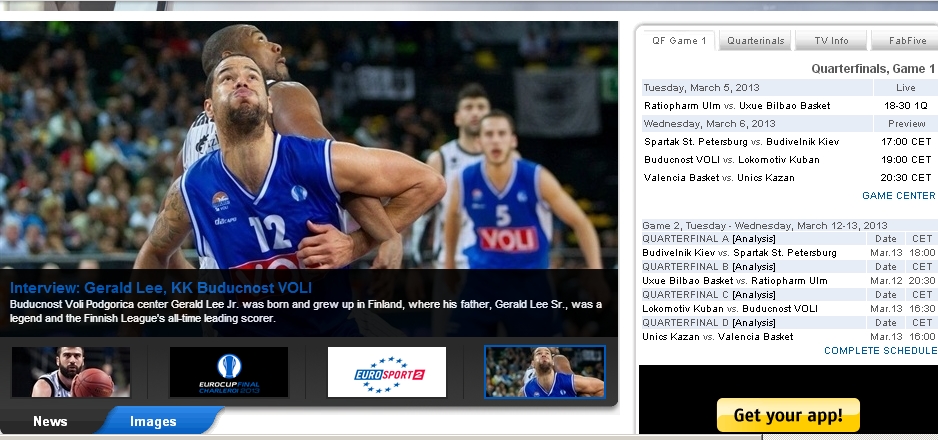Open the QF Game 1 tab

[678, 41]
